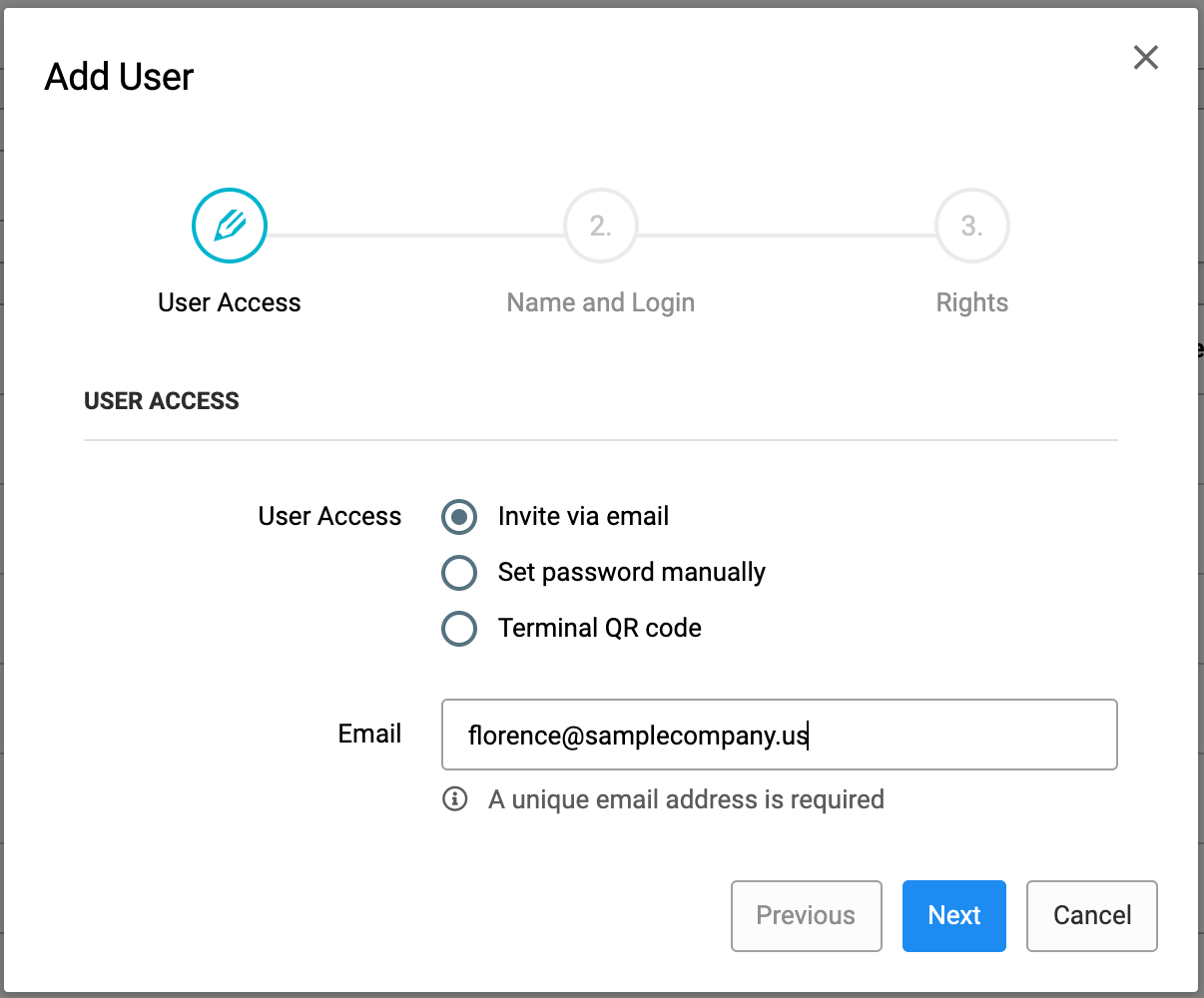The image size is (1204, 998).
Task: Select Invite via email radio button
Action: [x=459, y=517]
